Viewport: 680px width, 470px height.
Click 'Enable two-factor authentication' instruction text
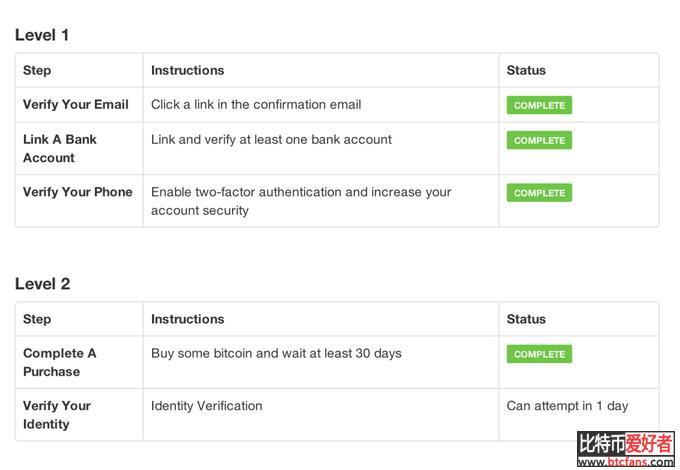301,201
